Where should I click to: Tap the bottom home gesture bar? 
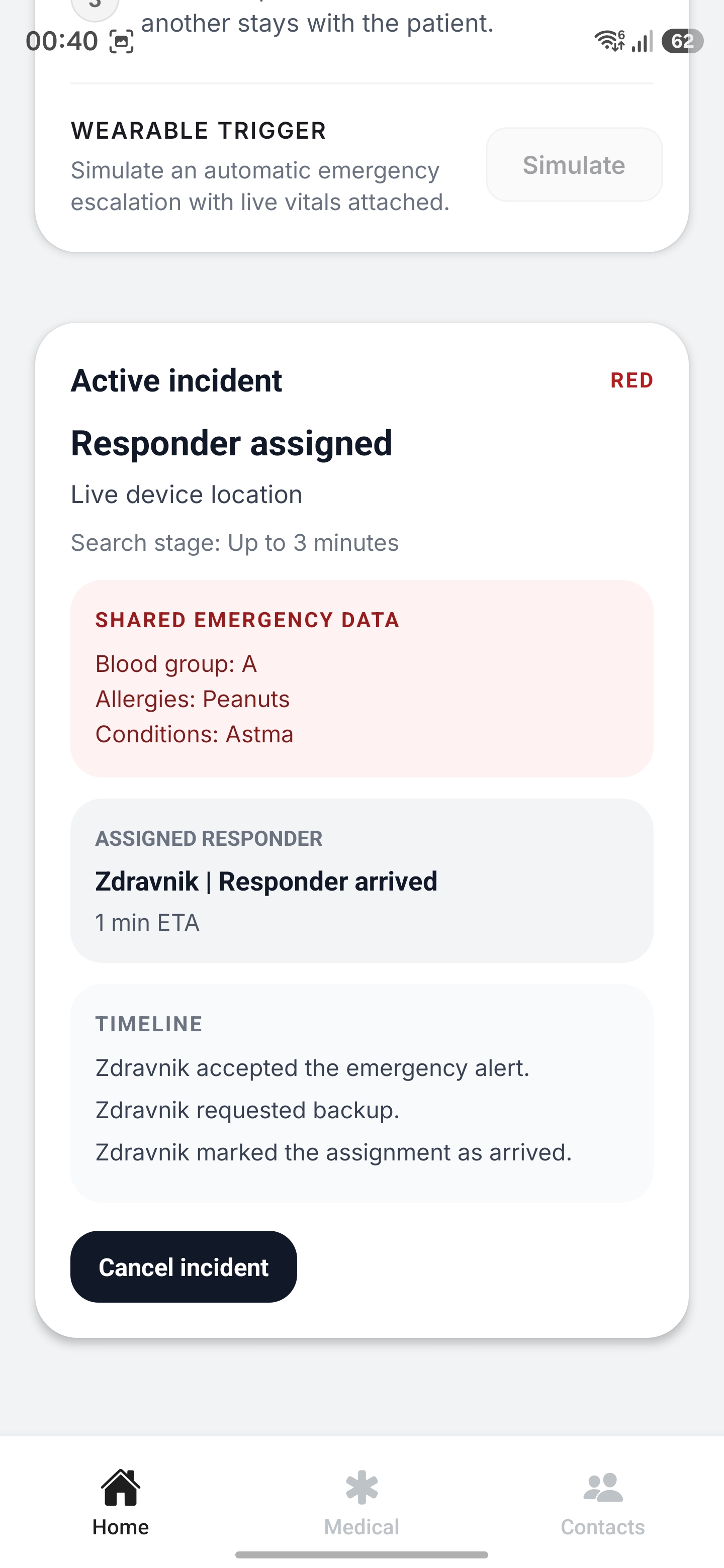click(x=361, y=1554)
